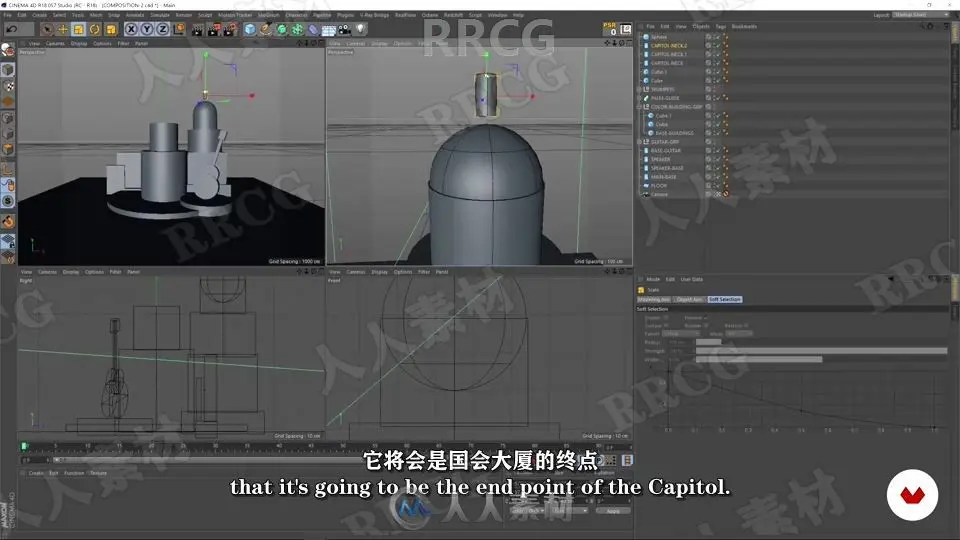The width and height of the screenshot is (960, 540).
Task: Click the Make Editable icon in left toolbar
Action: pyautogui.click(x=7, y=50)
